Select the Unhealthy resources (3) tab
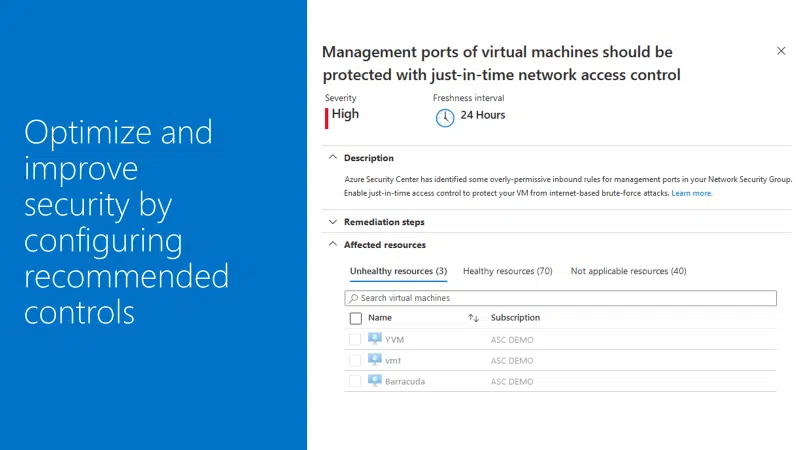The image size is (800, 450). pyautogui.click(x=398, y=271)
